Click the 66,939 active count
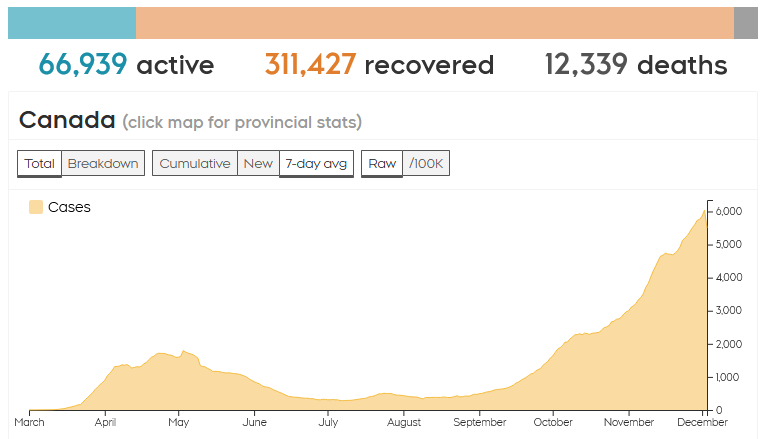Image resolution: width=768 pixels, height=439 pixels. coord(83,65)
